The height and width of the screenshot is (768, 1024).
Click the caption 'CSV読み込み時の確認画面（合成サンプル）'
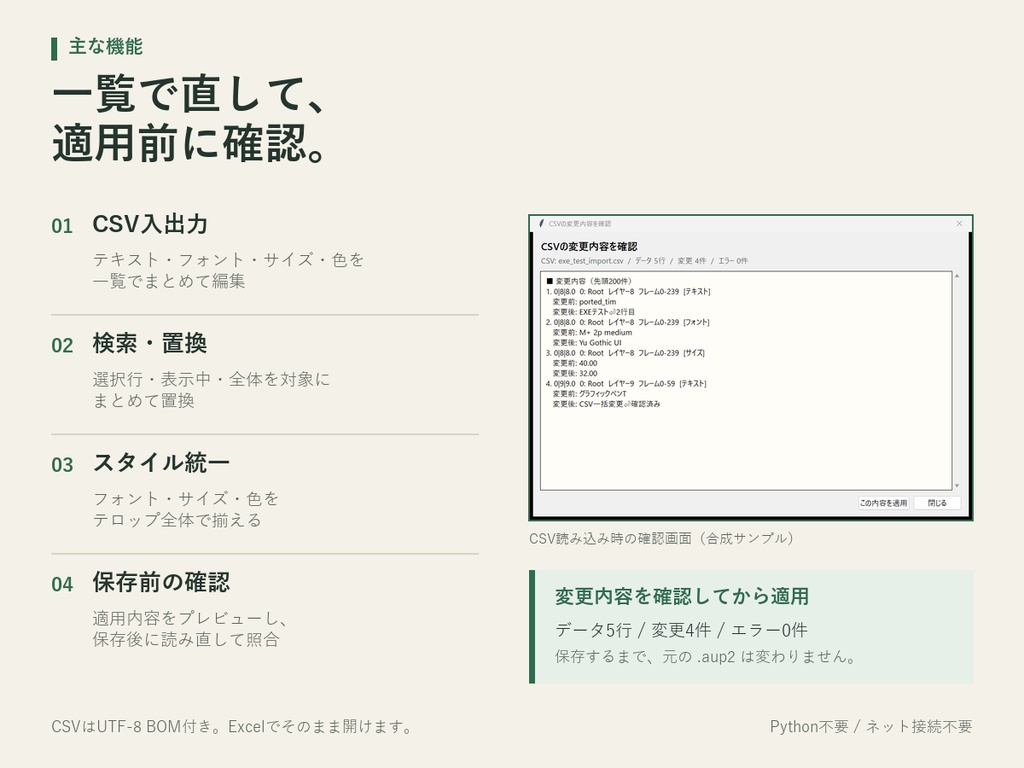pyautogui.click(x=661, y=538)
